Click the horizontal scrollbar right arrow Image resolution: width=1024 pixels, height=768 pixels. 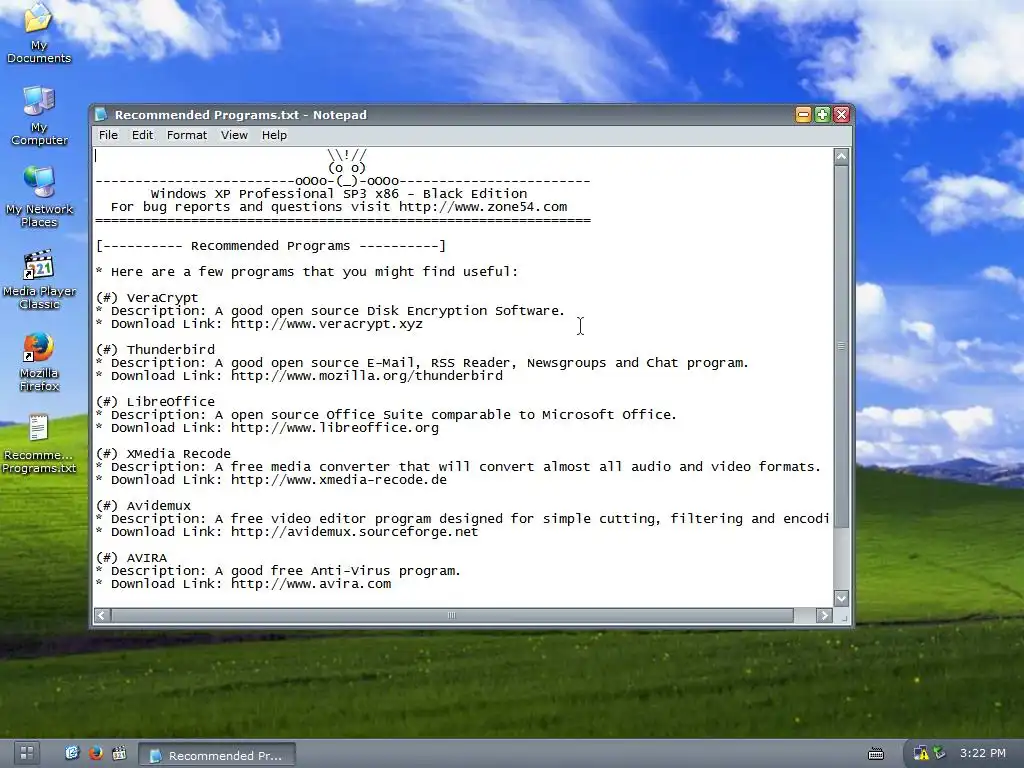click(824, 615)
